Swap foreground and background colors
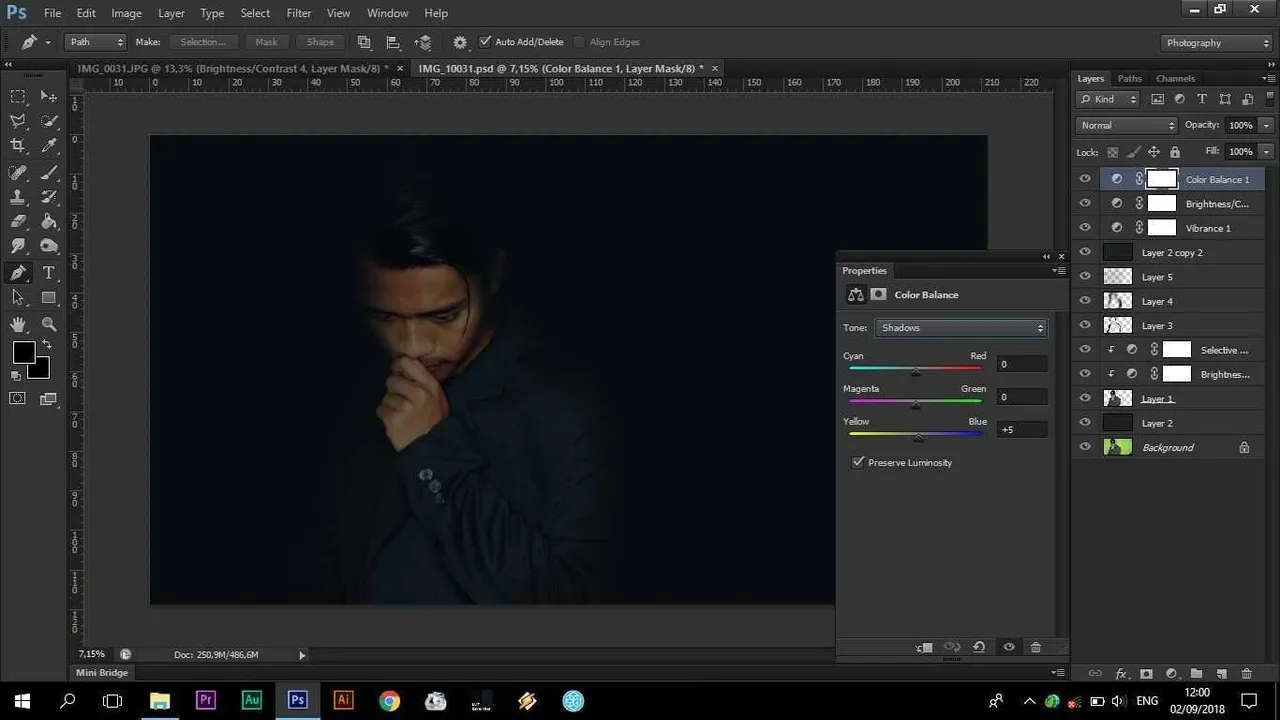The height and width of the screenshot is (720, 1280). pyautogui.click(x=46, y=345)
